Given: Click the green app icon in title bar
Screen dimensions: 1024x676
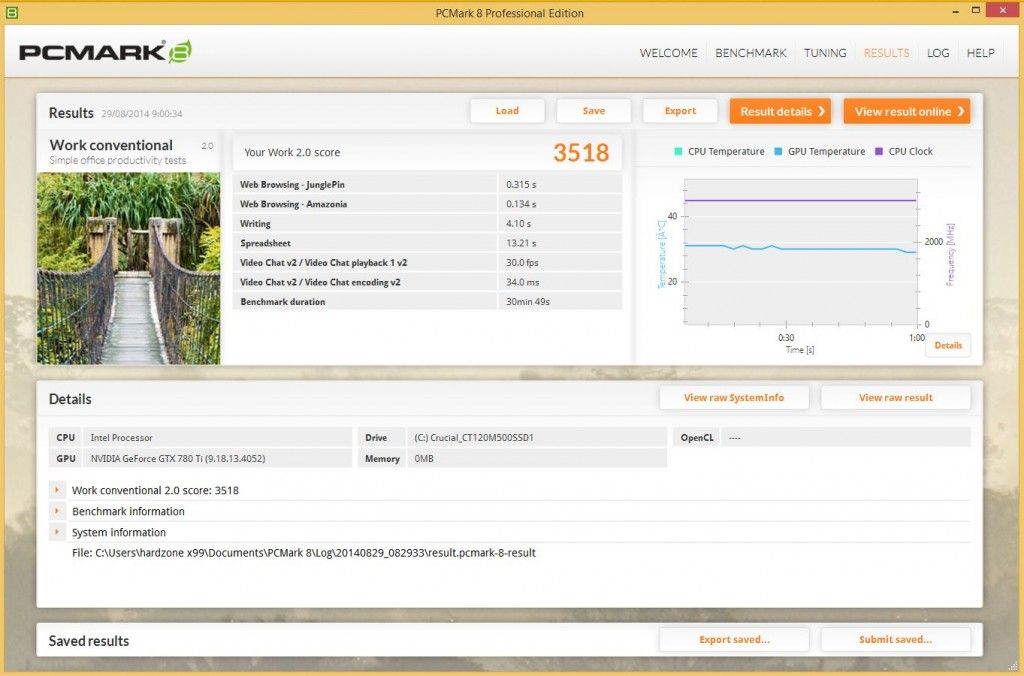Looking at the screenshot, I should click(12, 12).
